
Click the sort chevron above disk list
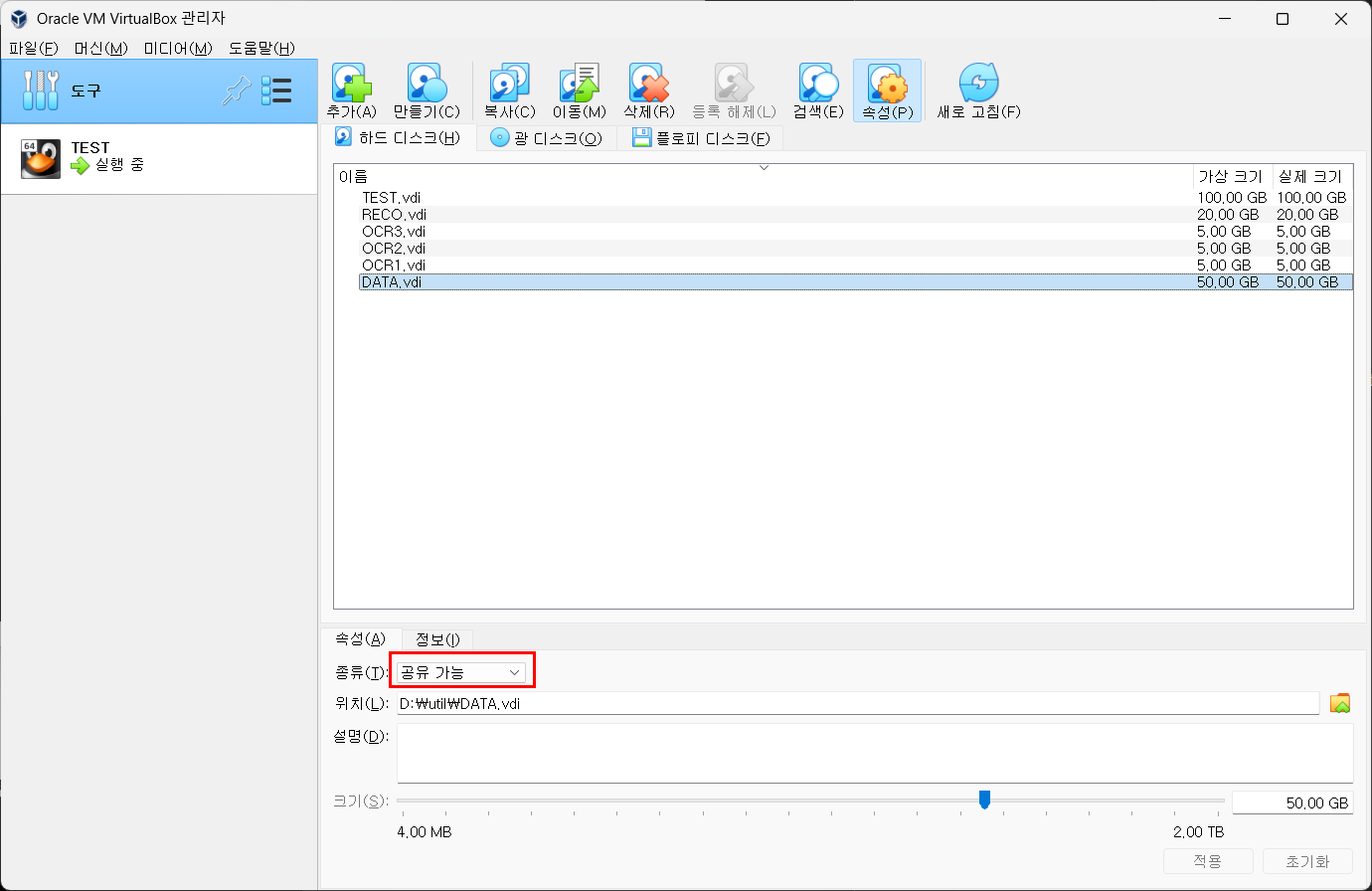pos(764,167)
